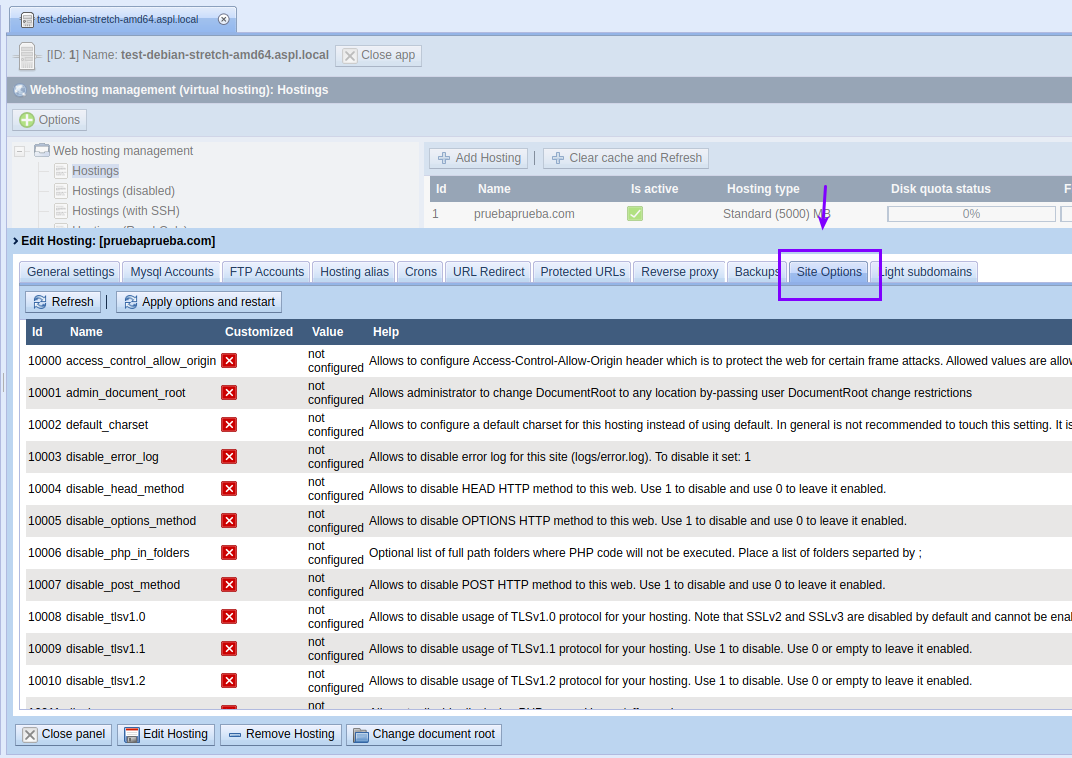Click the pruebaprueba.com hosting name cell
Screen dimensions: 1072x758
click(x=524, y=214)
